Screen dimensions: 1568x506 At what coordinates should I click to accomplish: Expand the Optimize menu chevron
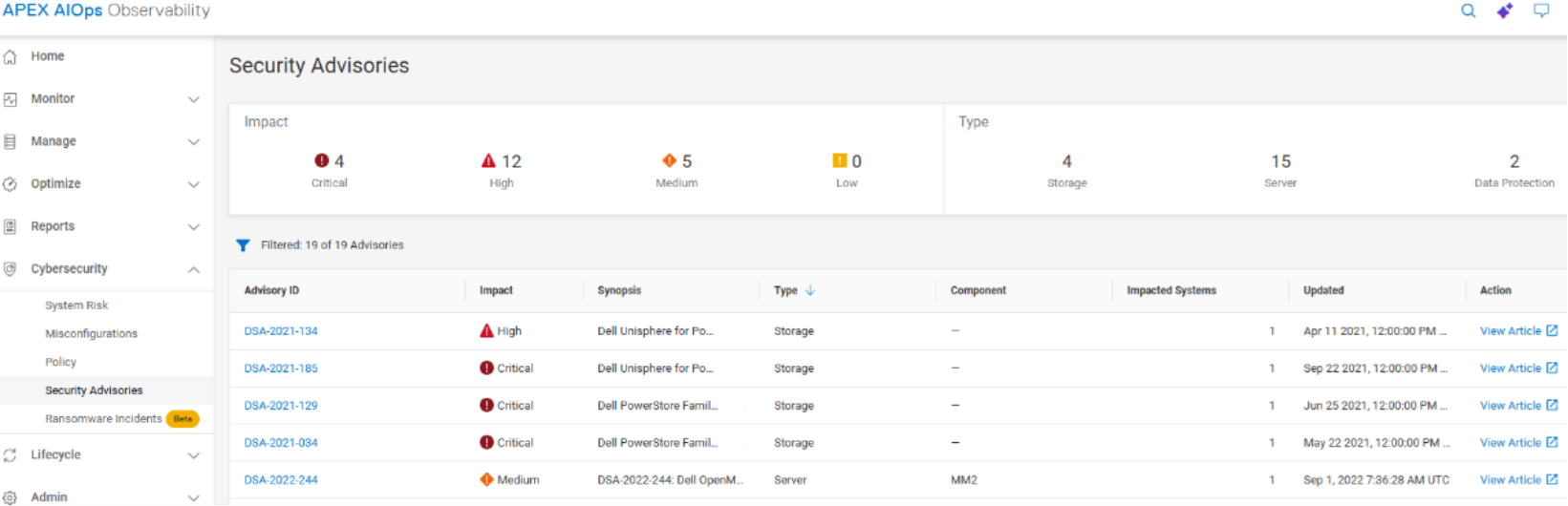194,184
